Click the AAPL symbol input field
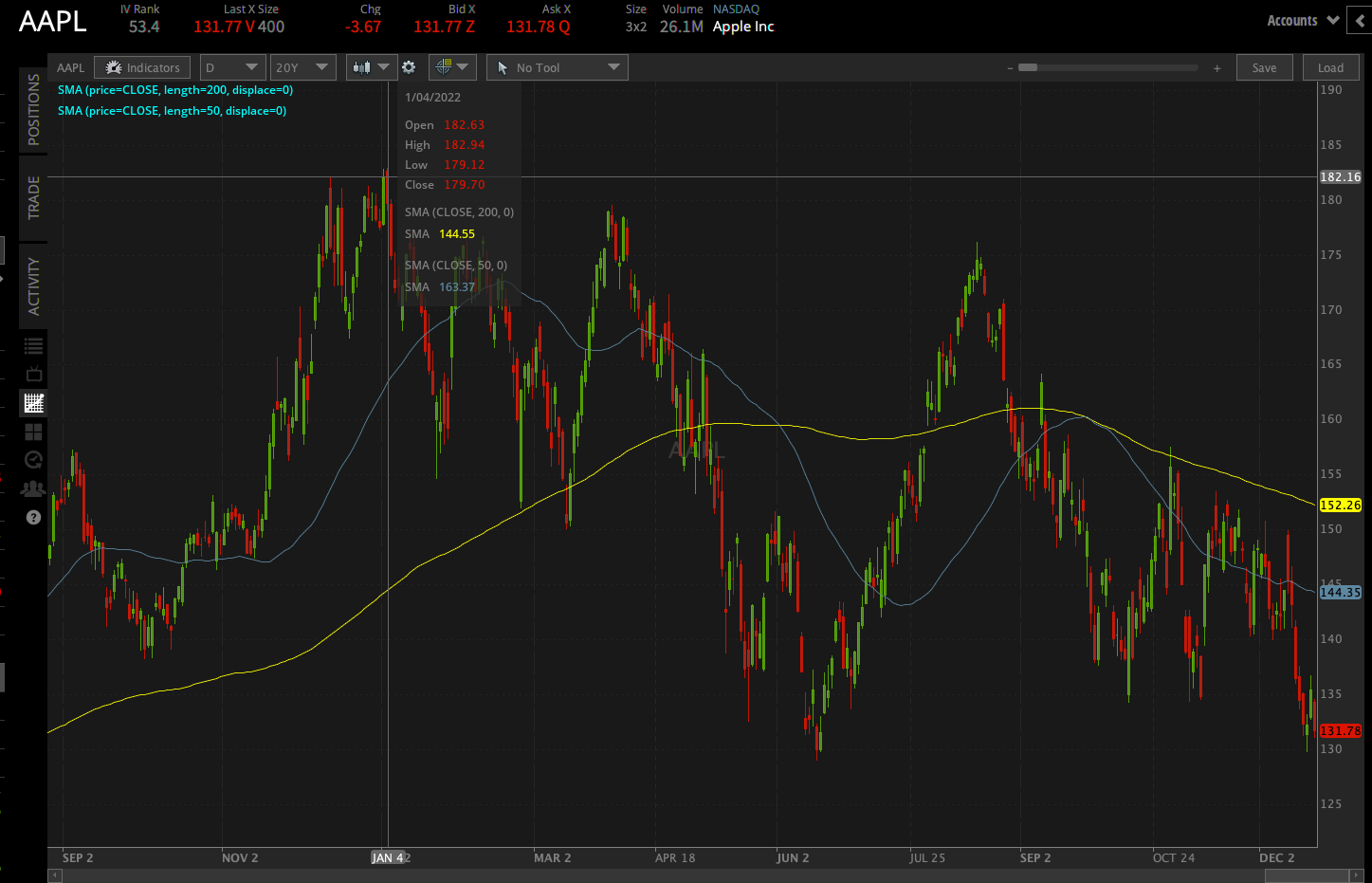1372x883 pixels. [x=70, y=66]
